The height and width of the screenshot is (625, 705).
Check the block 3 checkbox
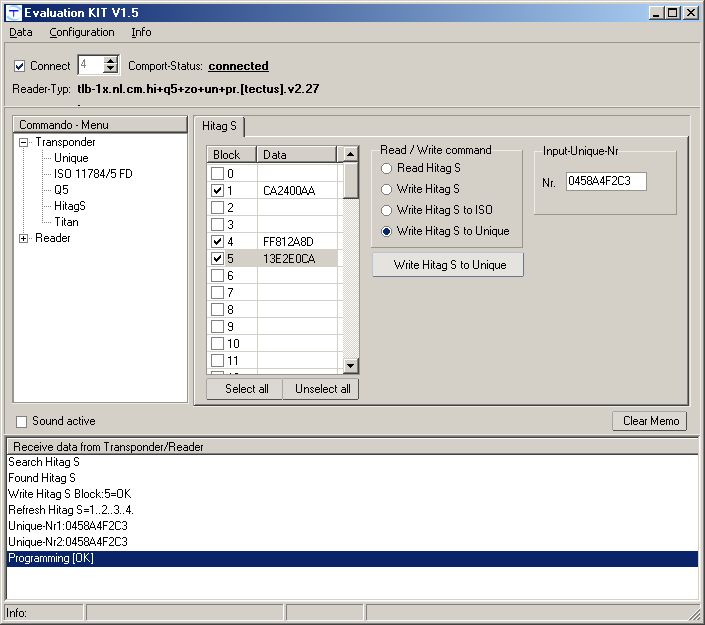click(x=217, y=224)
